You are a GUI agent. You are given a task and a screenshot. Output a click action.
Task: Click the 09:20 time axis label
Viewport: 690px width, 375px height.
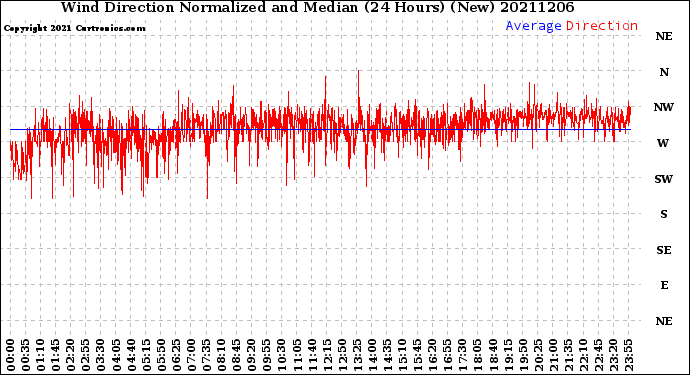click(x=252, y=355)
